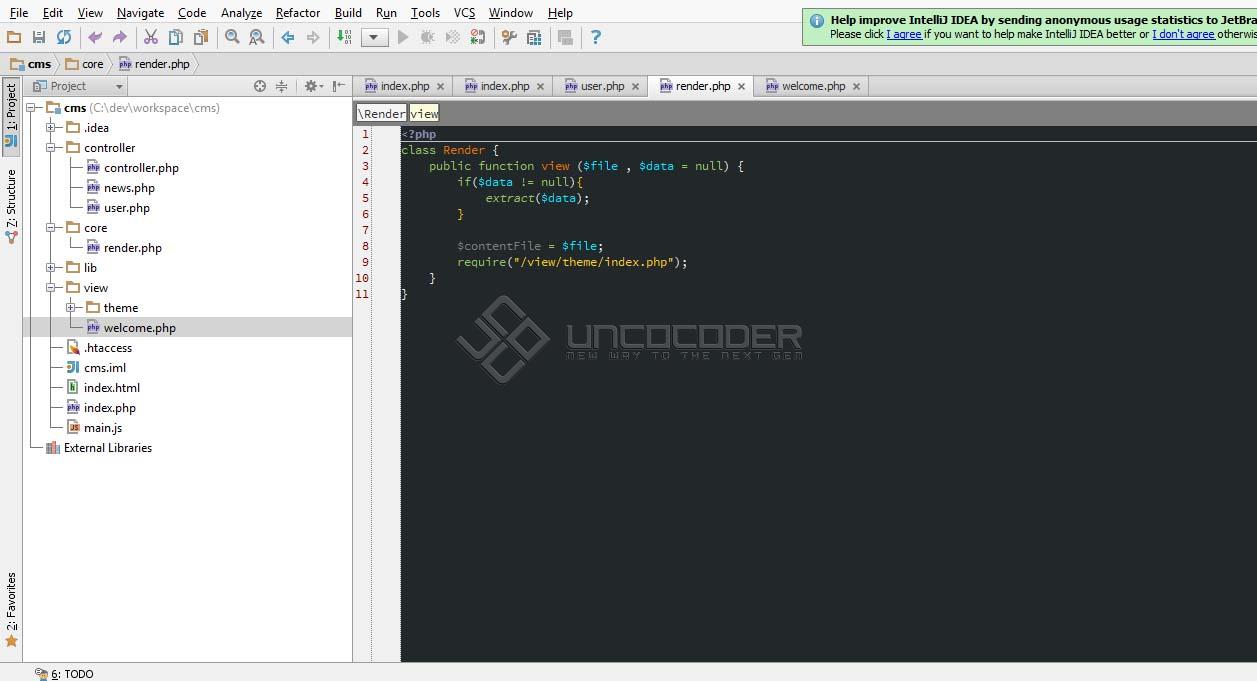Viewport: 1257px width, 681px height.
Task: Redo with the purple right arrow
Action: tap(120, 37)
